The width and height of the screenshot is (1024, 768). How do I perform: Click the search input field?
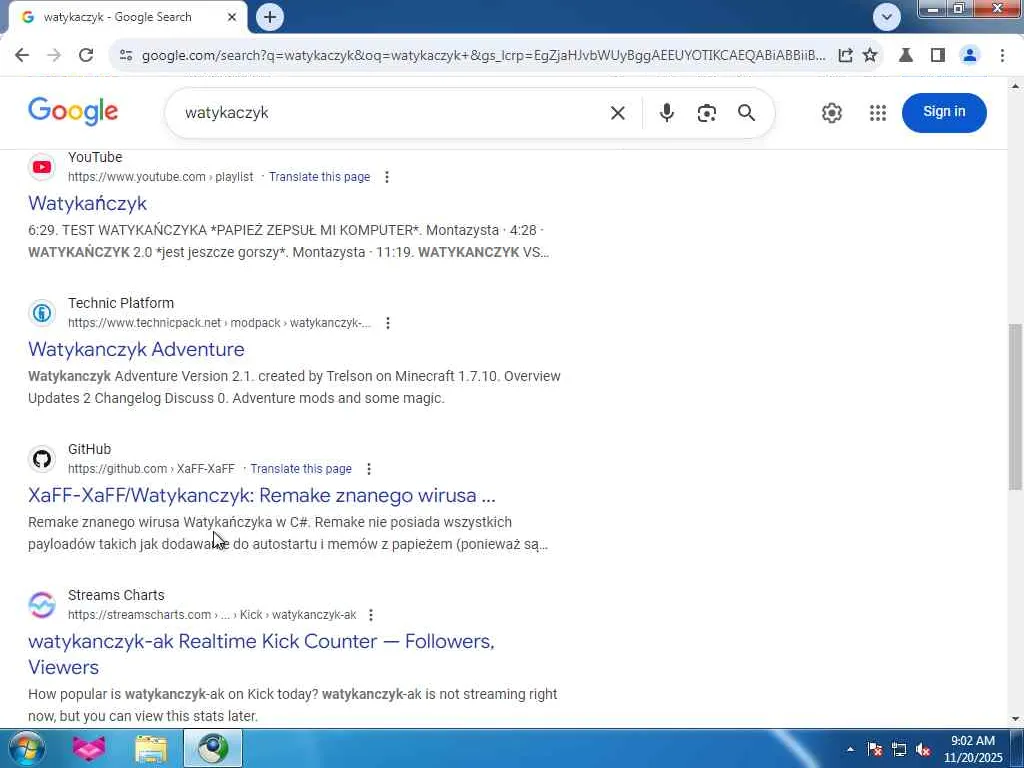392,113
